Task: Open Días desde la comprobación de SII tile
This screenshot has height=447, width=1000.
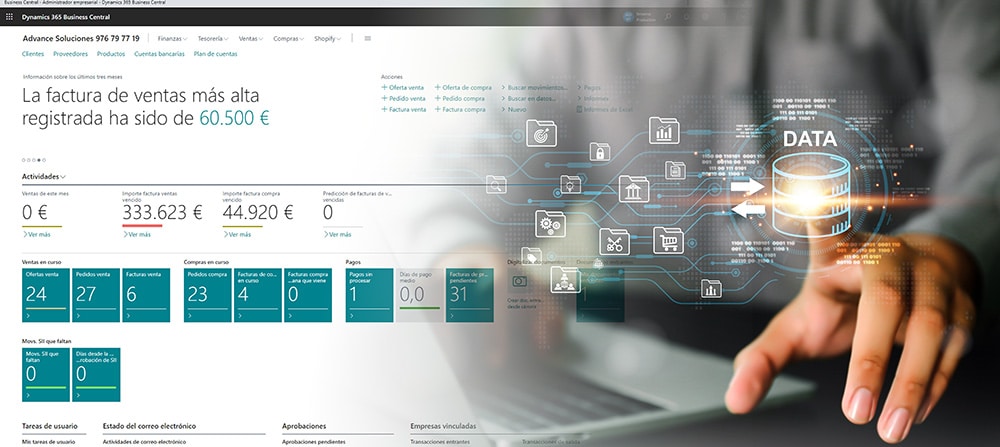Action: pyautogui.click(x=96, y=375)
